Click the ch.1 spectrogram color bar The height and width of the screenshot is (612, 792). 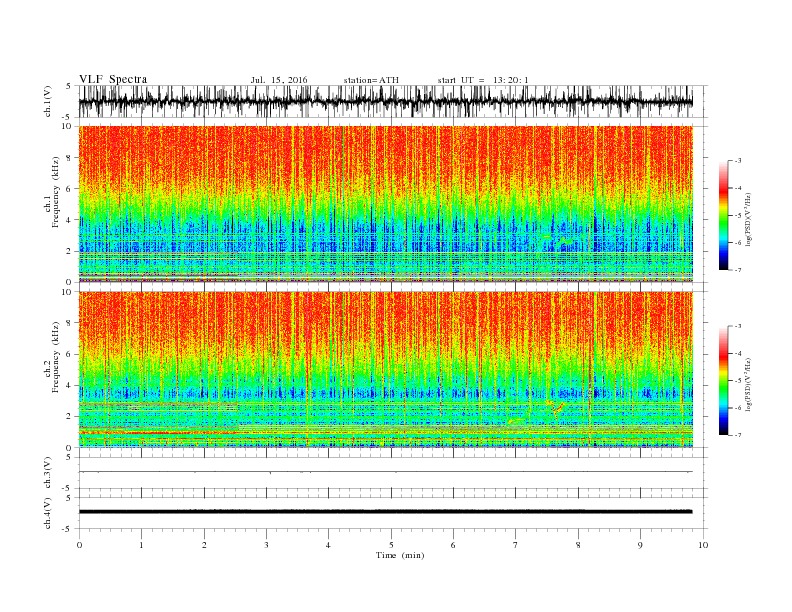coord(723,215)
